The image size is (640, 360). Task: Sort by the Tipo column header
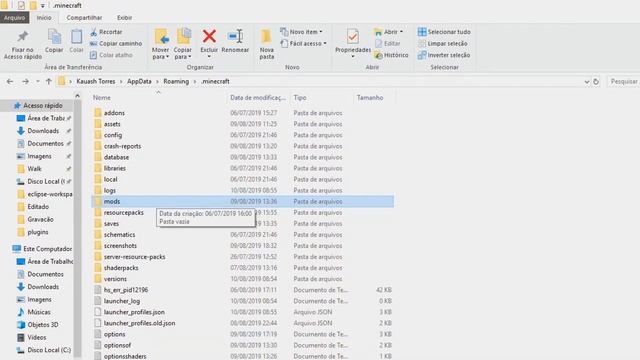coord(322,98)
